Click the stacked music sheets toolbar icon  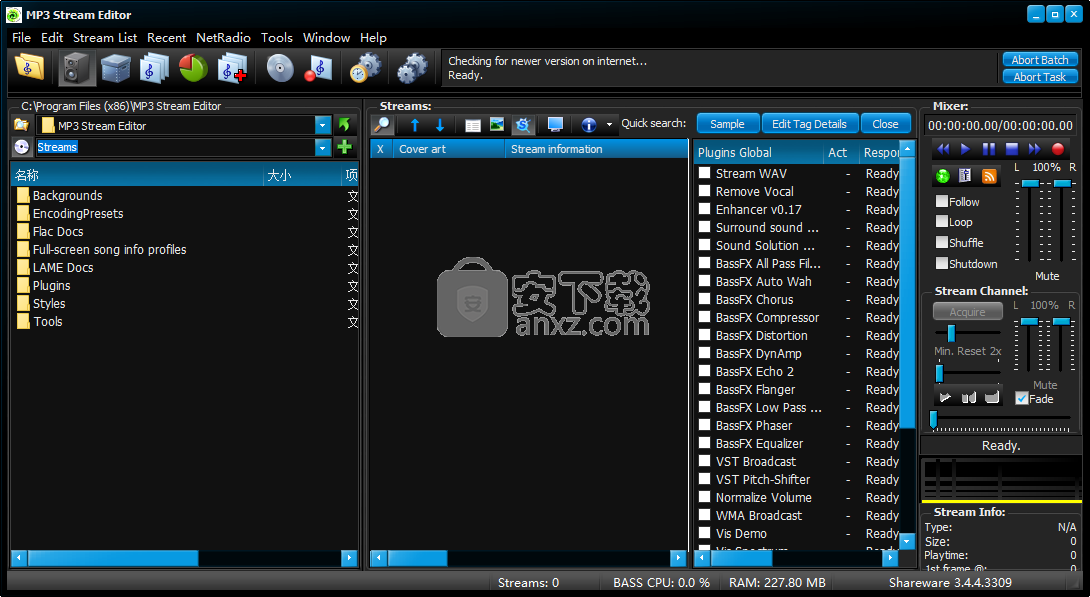coord(154,68)
